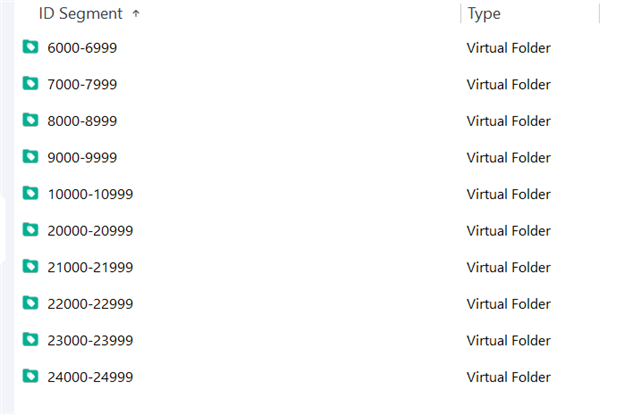Open the 6000-6999 folder name
This screenshot has height=414, width=640.
tap(82, 48)
